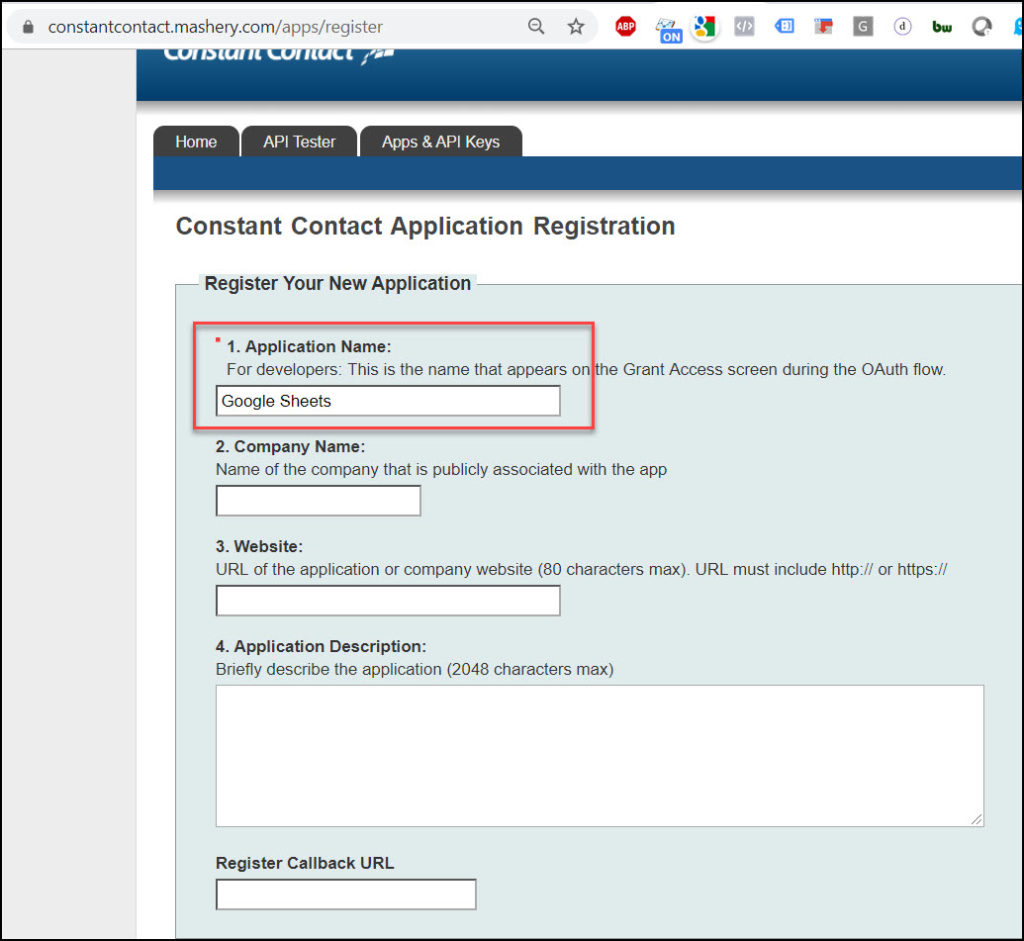The height and width of the screenshot is (941, 1024).
Task: Bookmark this page with the star
Action: (576, 27)
